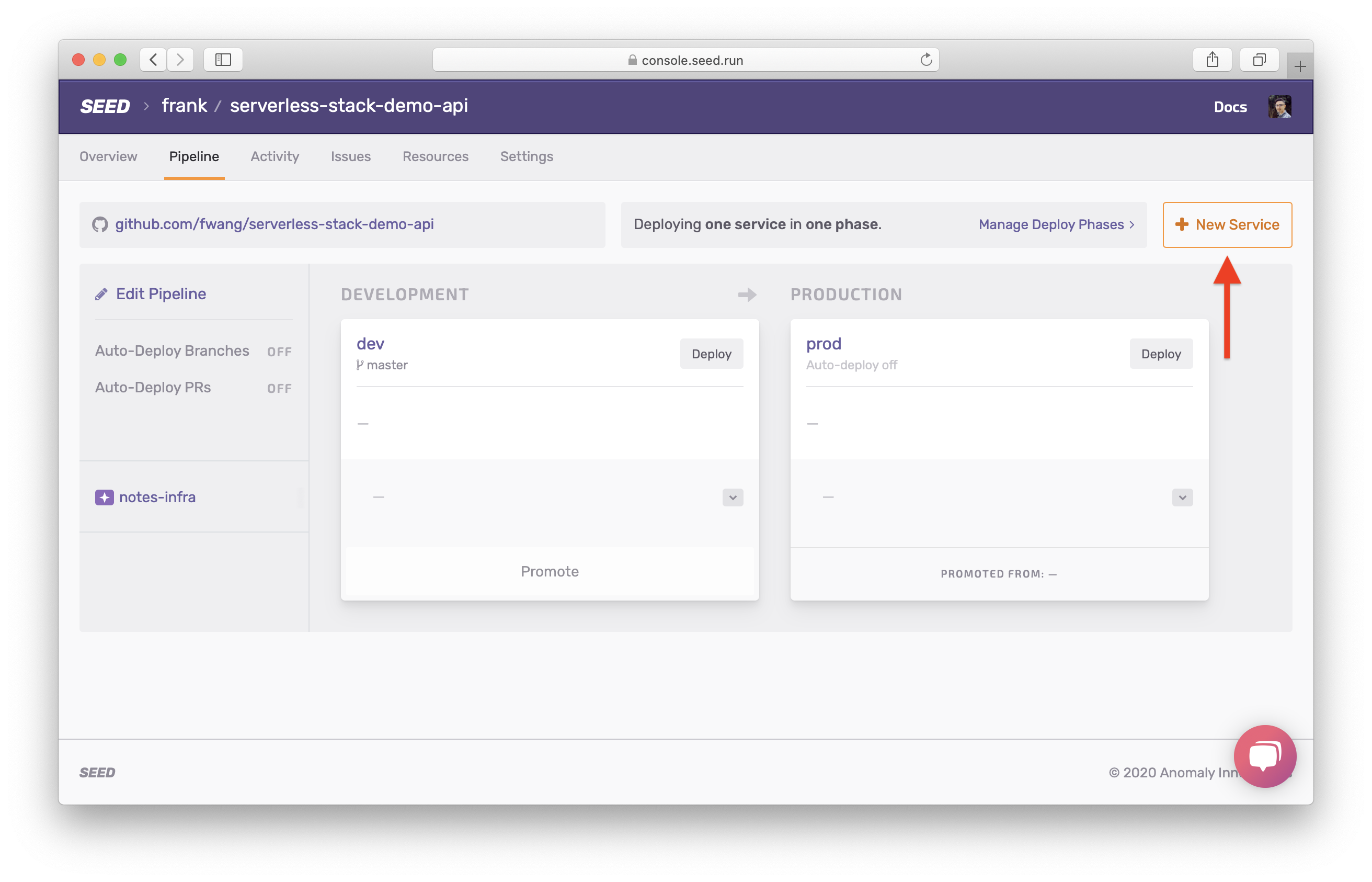Click the Safari share icon
The width and height of the screenshot is (1372, 882).
pos(1211,60)
